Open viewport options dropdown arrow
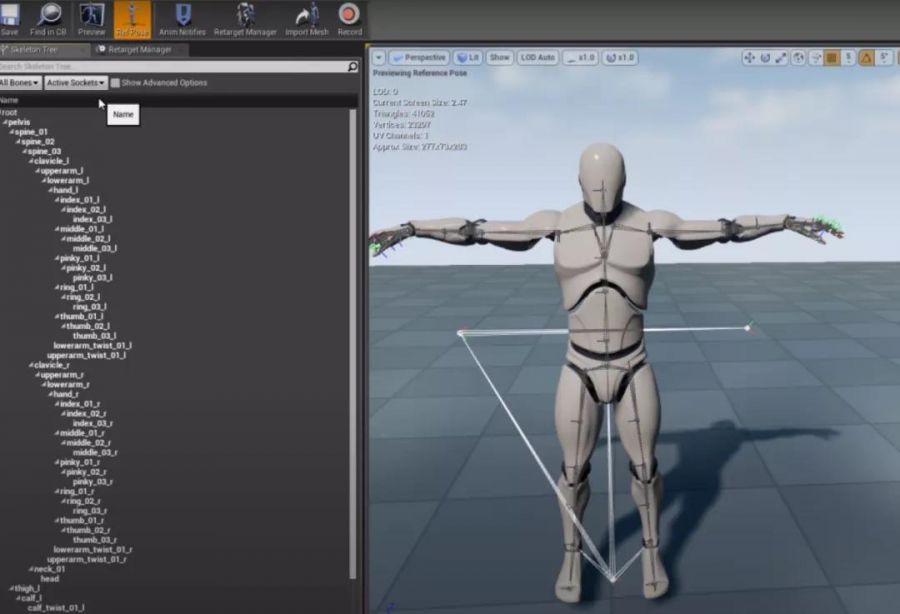The image size is (900, 614). pyautogui.click(x=378, y=58)
